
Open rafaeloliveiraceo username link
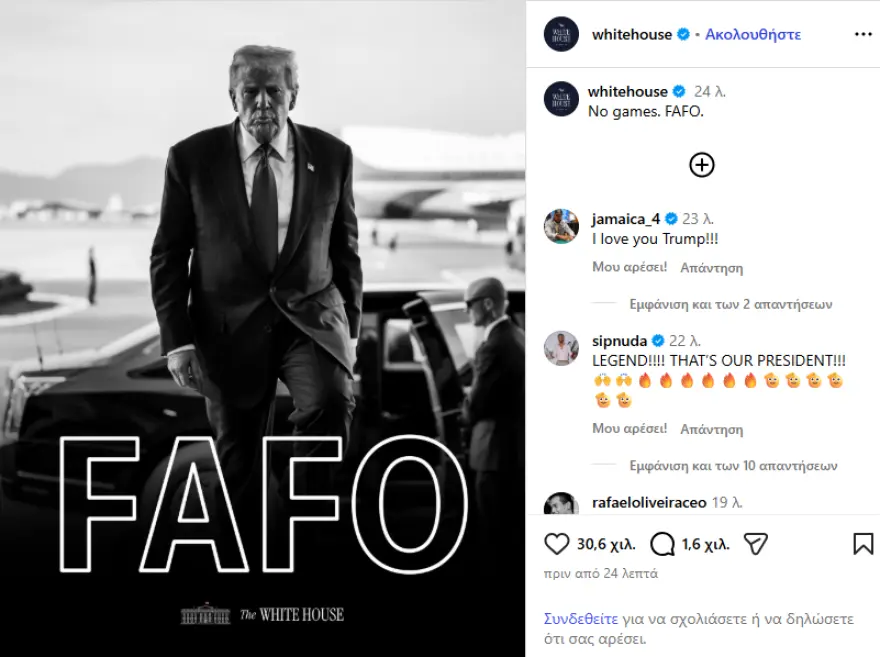click(x=649, y=502)
